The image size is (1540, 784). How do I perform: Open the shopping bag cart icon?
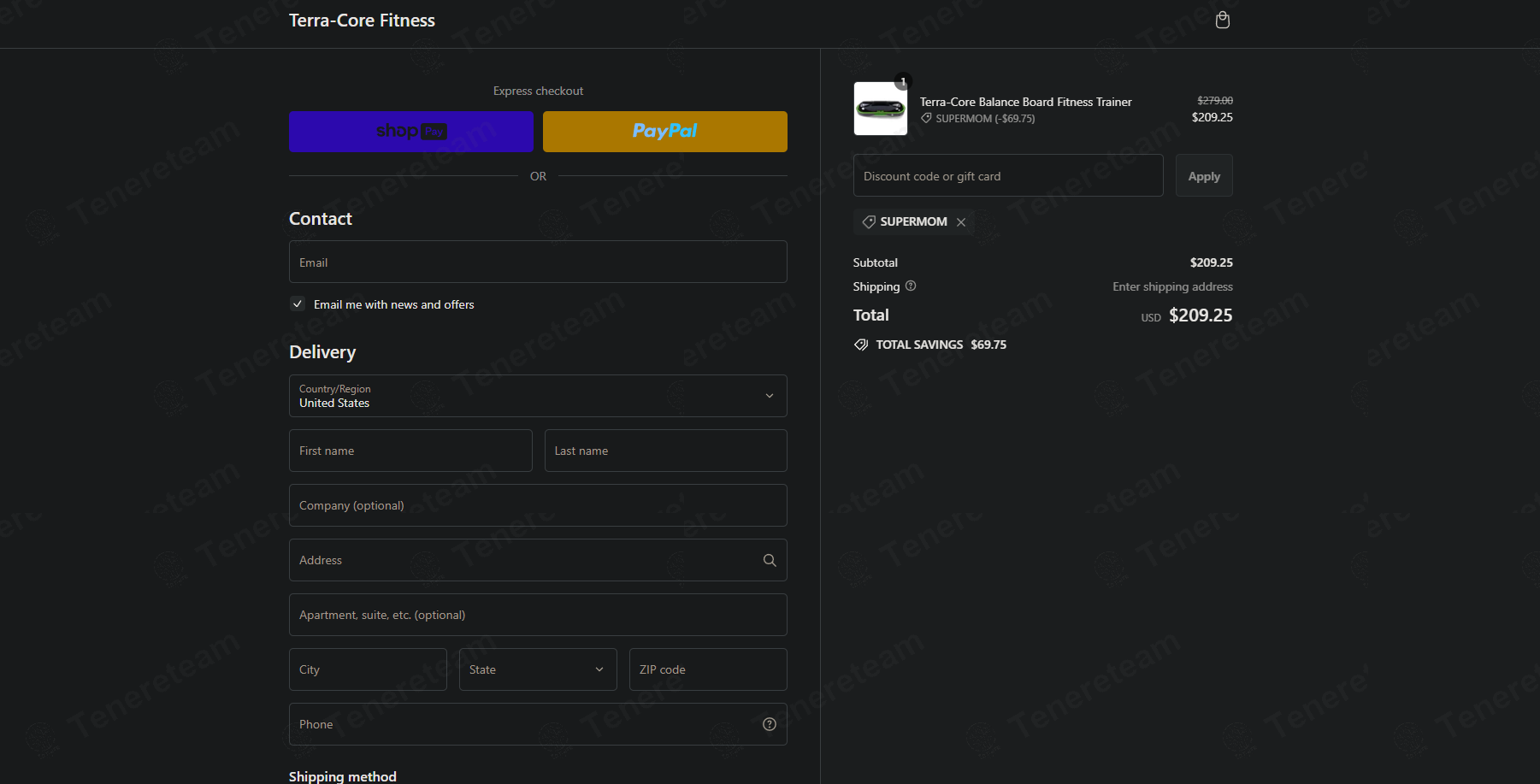tap(1223, 20)
